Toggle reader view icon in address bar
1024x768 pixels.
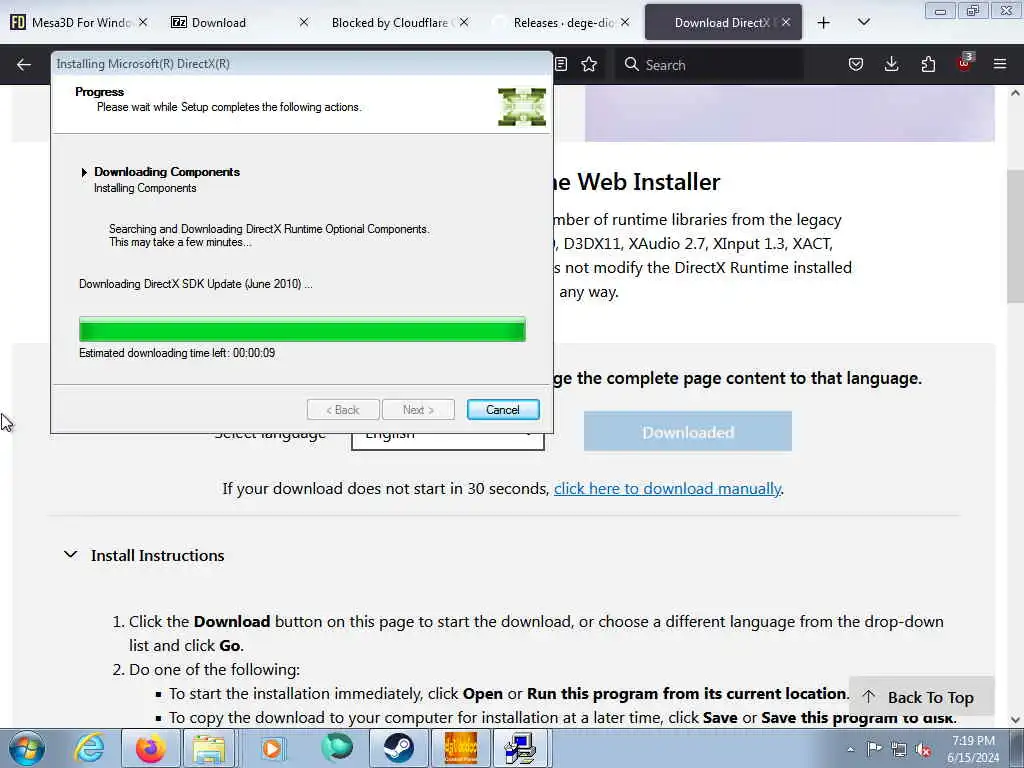(x=561, y=65)
